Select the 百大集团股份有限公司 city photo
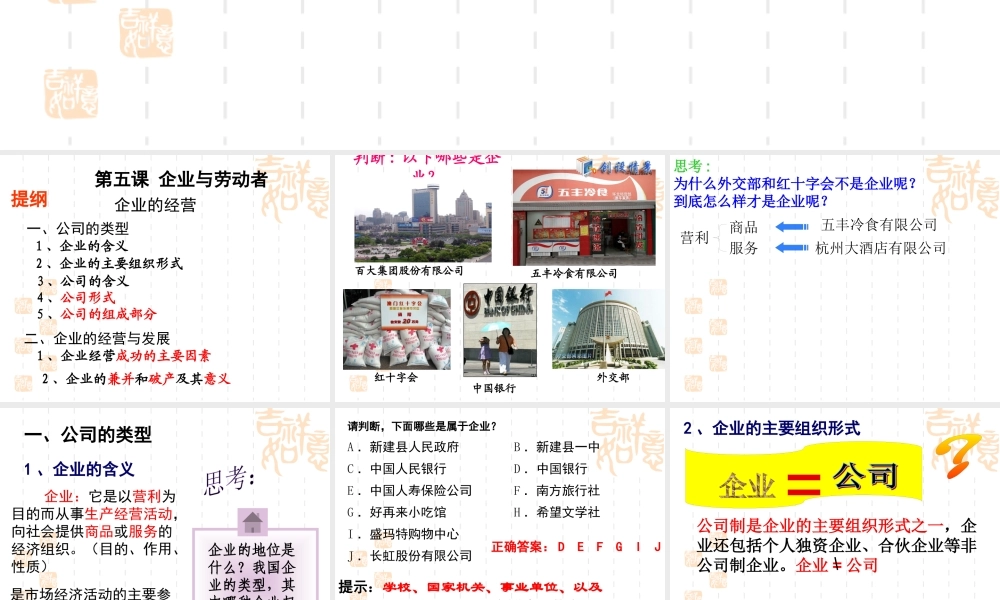The image size is (1000, 600). point(423,223)
